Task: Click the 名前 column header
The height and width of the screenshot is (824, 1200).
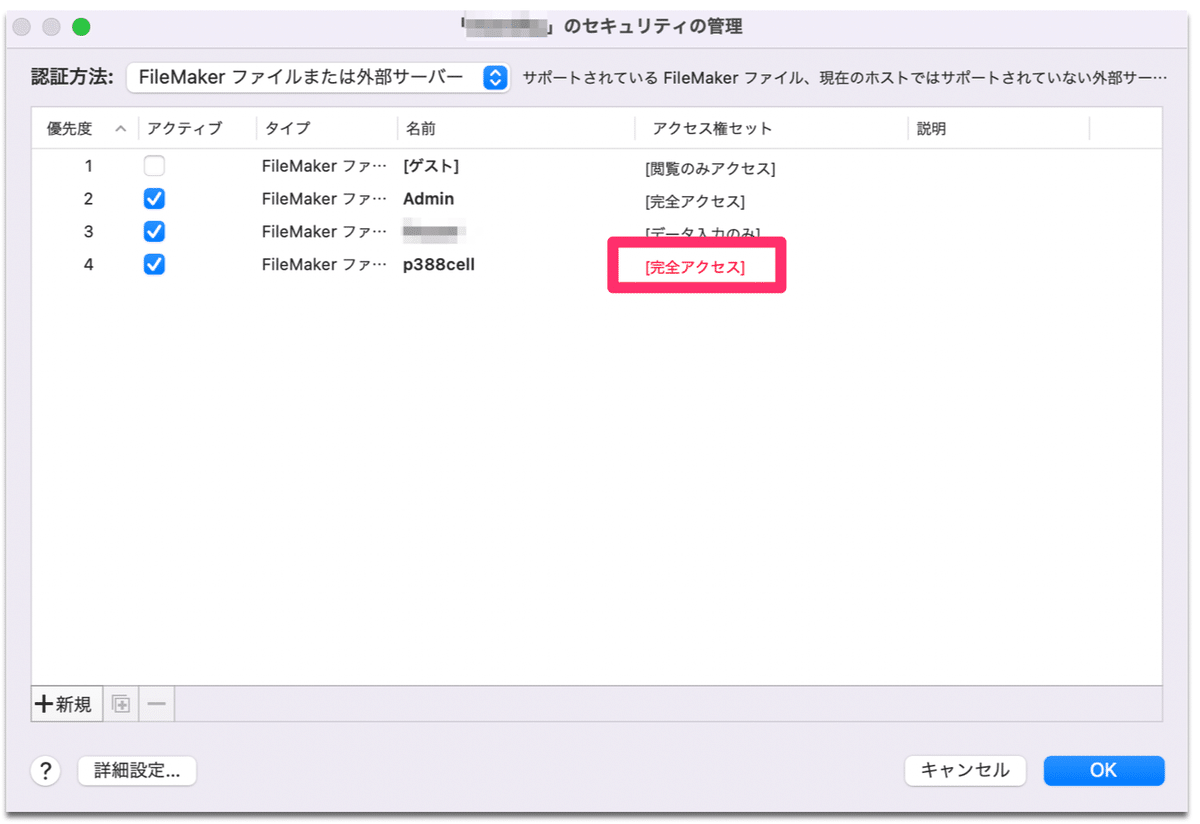Action: (422, 128)
